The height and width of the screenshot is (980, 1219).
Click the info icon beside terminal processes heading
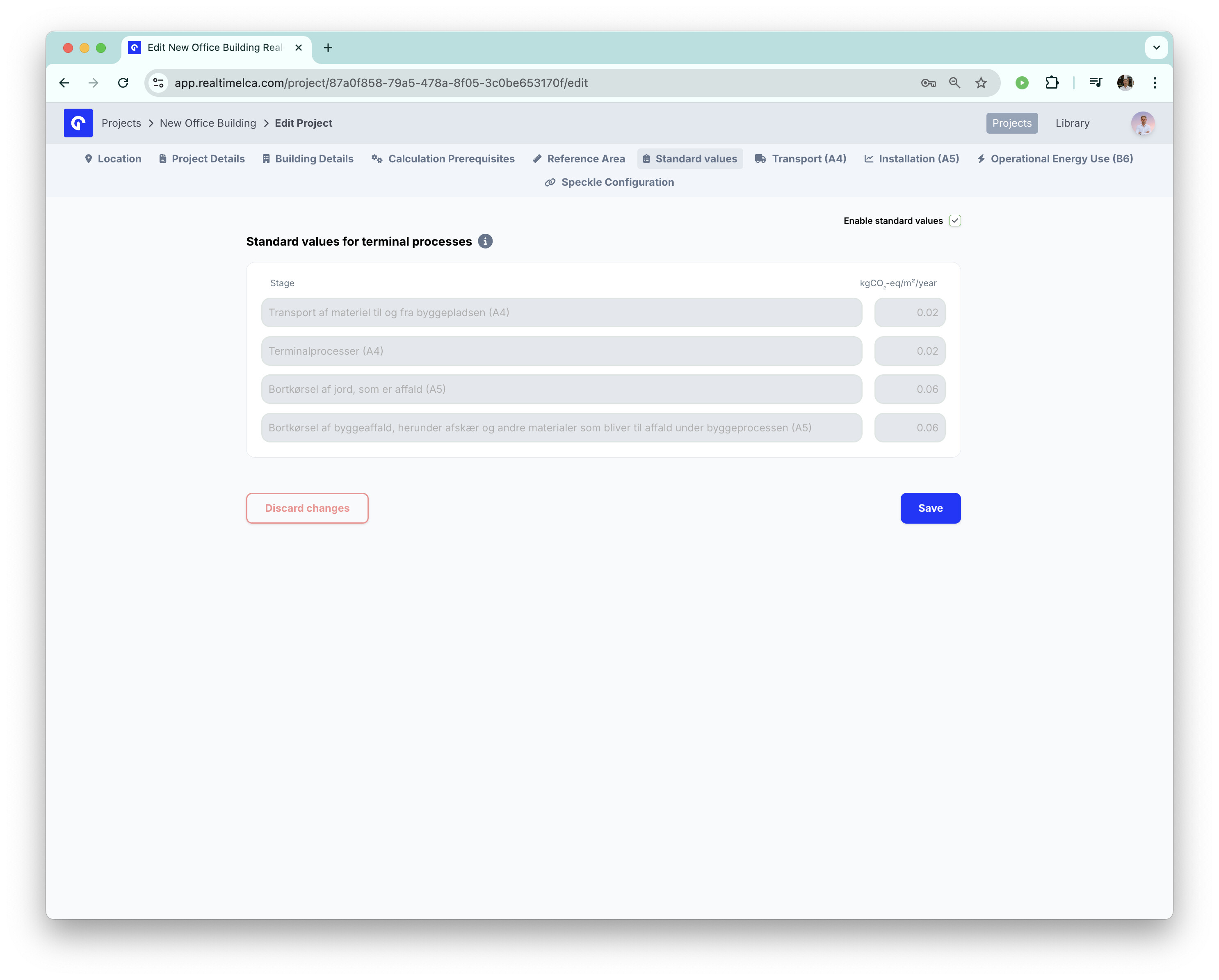click(x=485, y=242)
